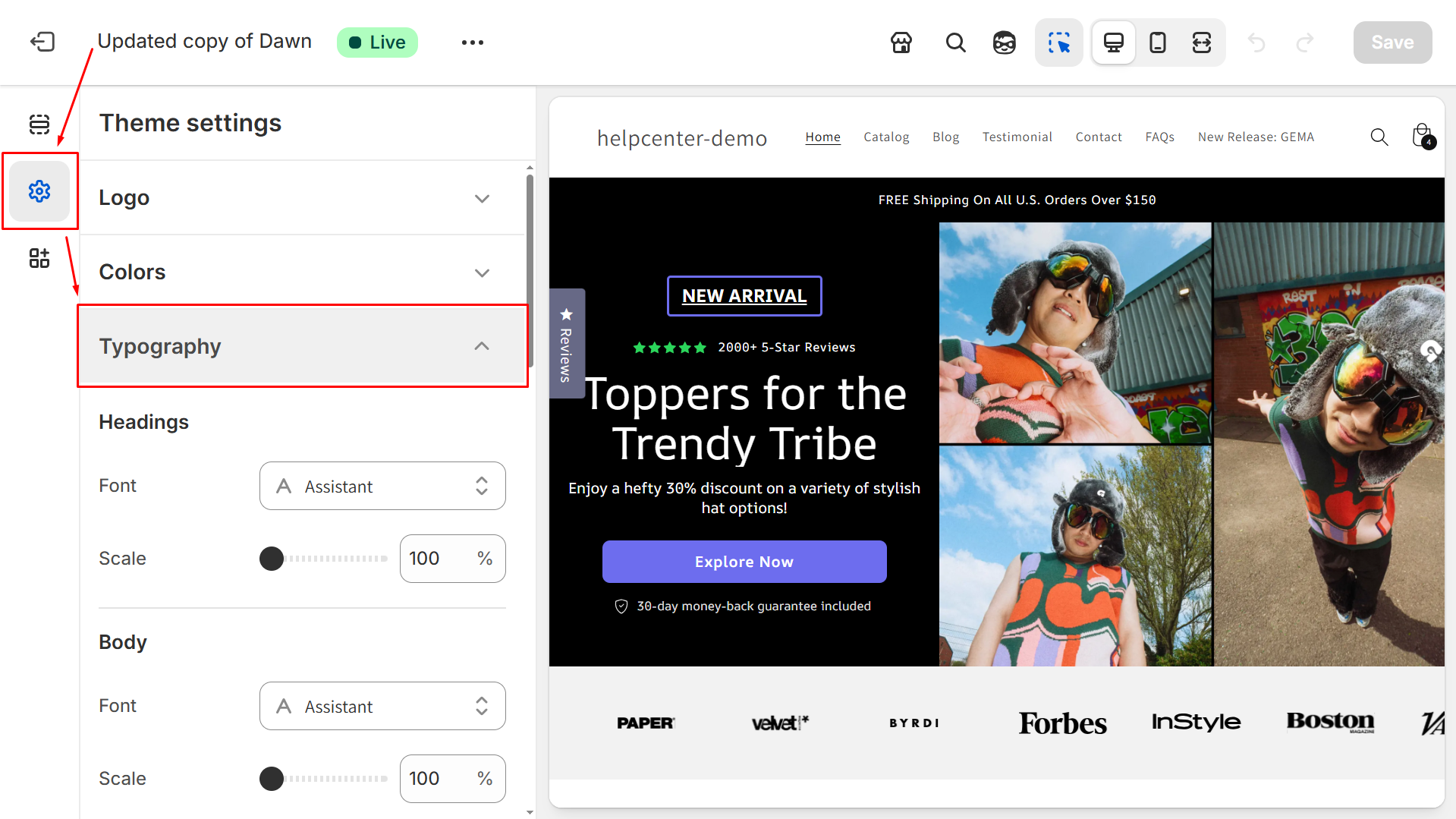The image size is (1456, 819).
Task: Open the Testimonial menu item in preview
Action: pos(1017,137)
